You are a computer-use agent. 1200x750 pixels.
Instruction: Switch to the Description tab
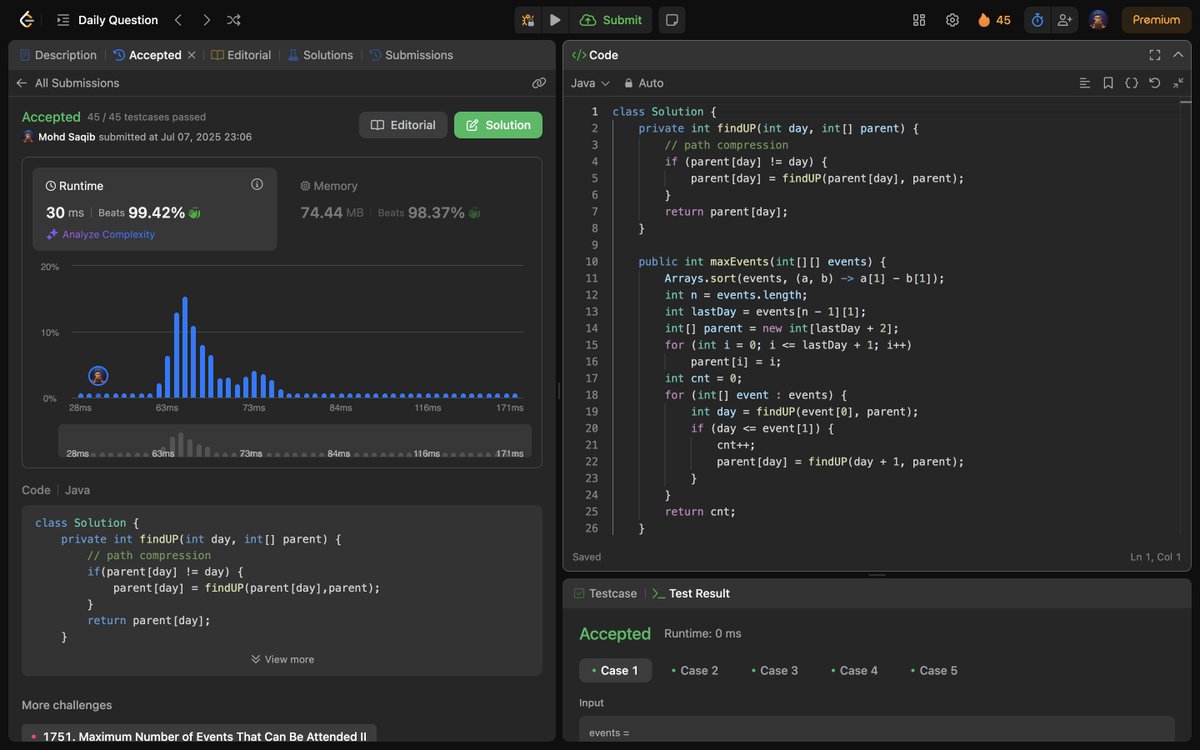pyautogui.click(x=58, y=55)
